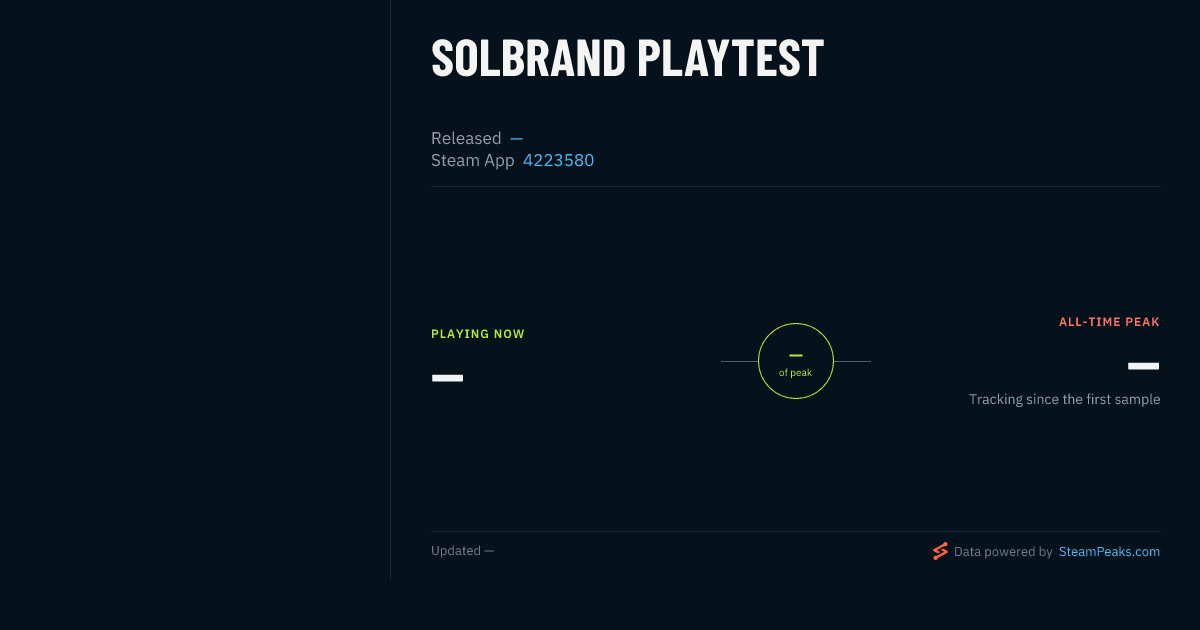Open Steam App 4223580 link
This screenshot has height=630, width=1200.
point(558,160)
